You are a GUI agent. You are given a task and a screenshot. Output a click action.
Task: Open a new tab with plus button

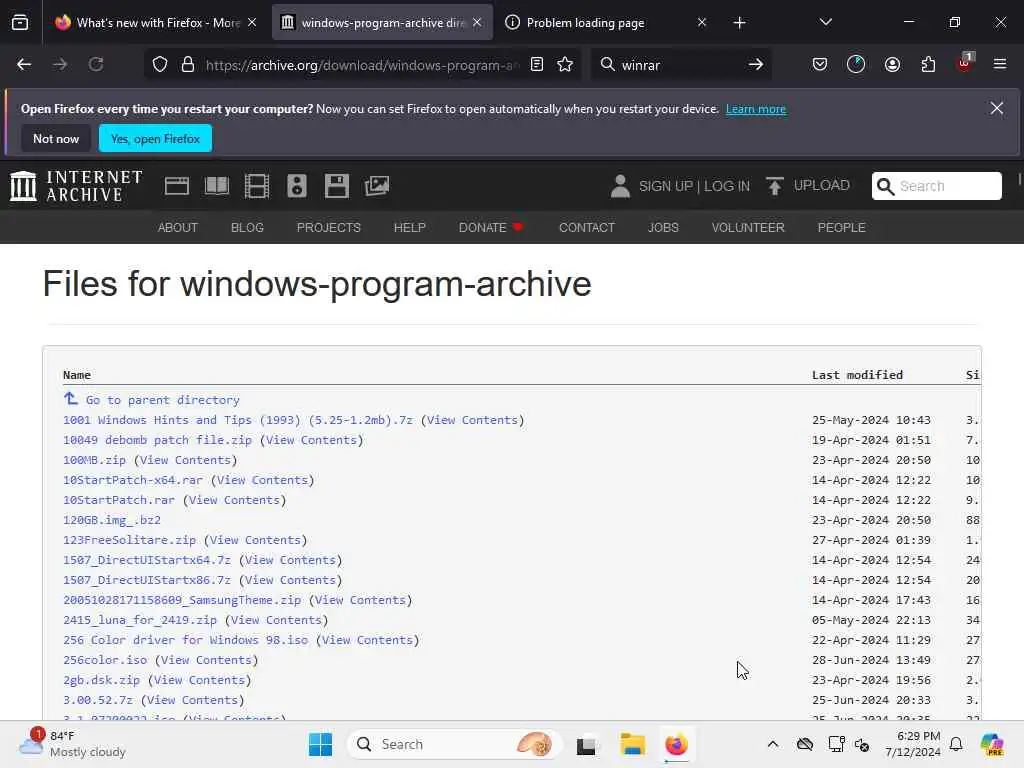click(x=739, y=23)
